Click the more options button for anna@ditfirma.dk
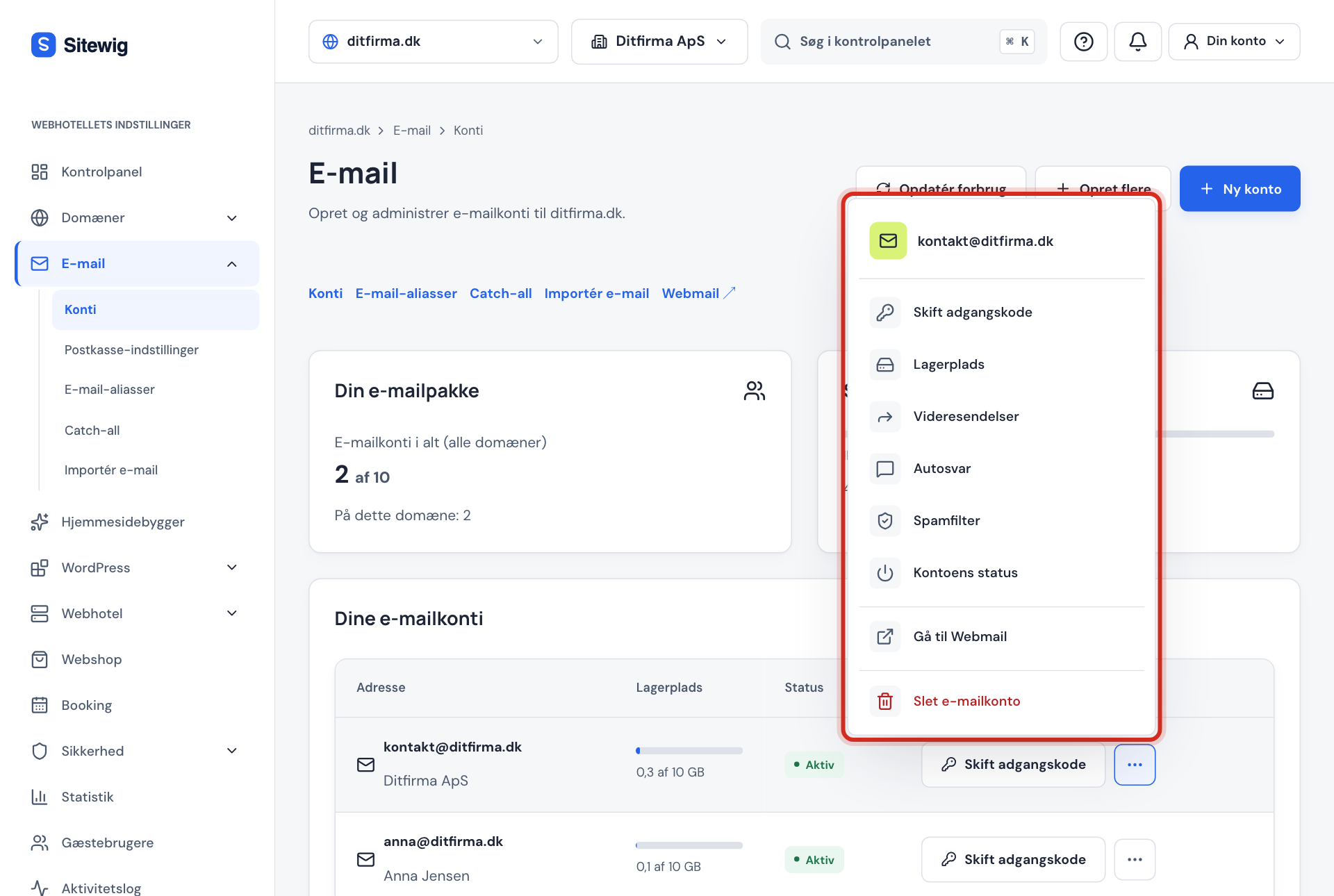 click(x=1135, y=859)
